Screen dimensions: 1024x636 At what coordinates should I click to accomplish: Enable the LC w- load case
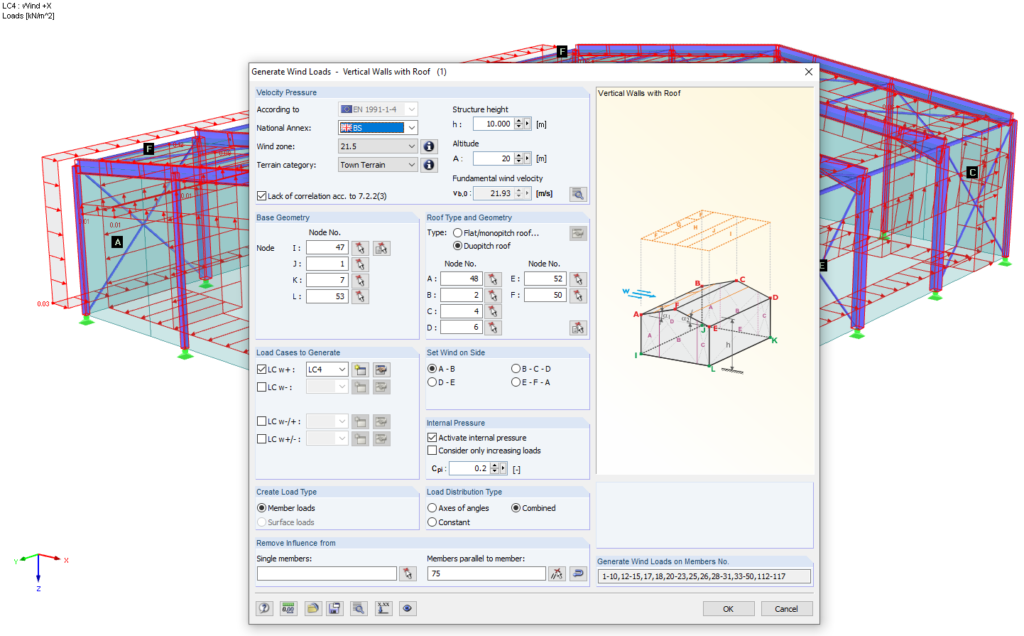click(262, 386)
